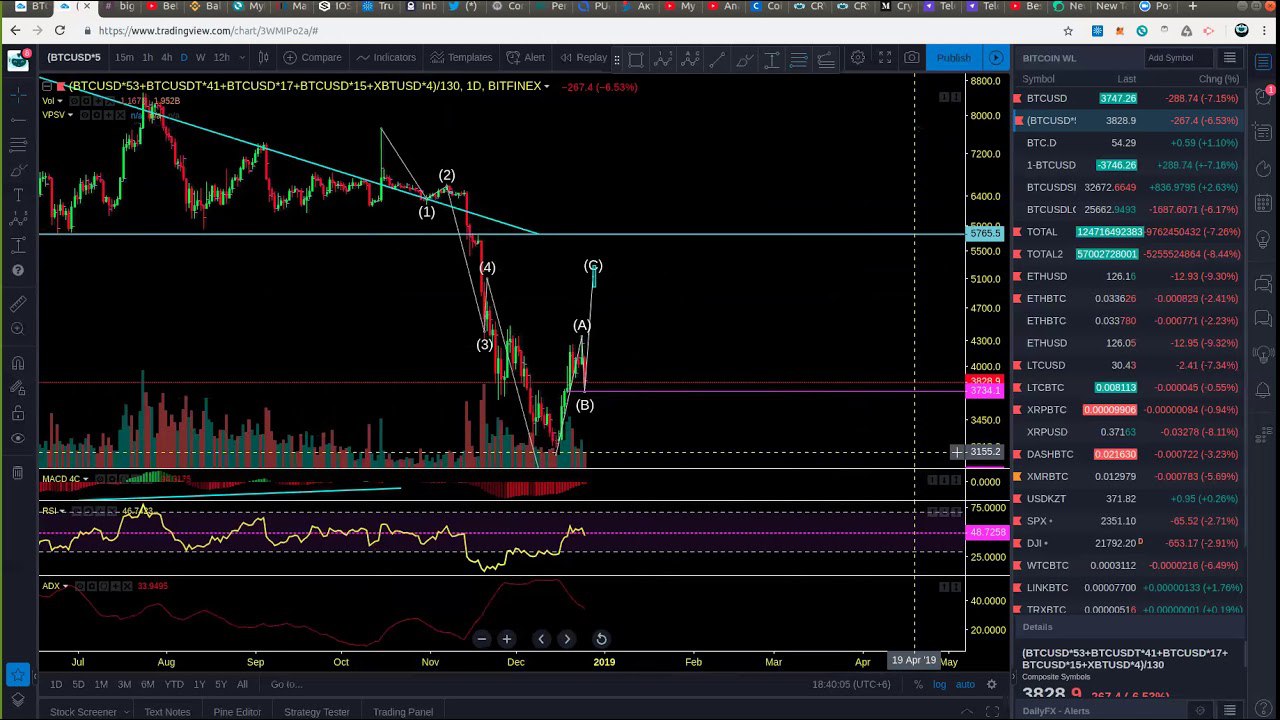Screen dimensions: 1280x720
Task: Toggle magnet mode in left toolbar
Action: pyautogui.click(x=18, y=364)
